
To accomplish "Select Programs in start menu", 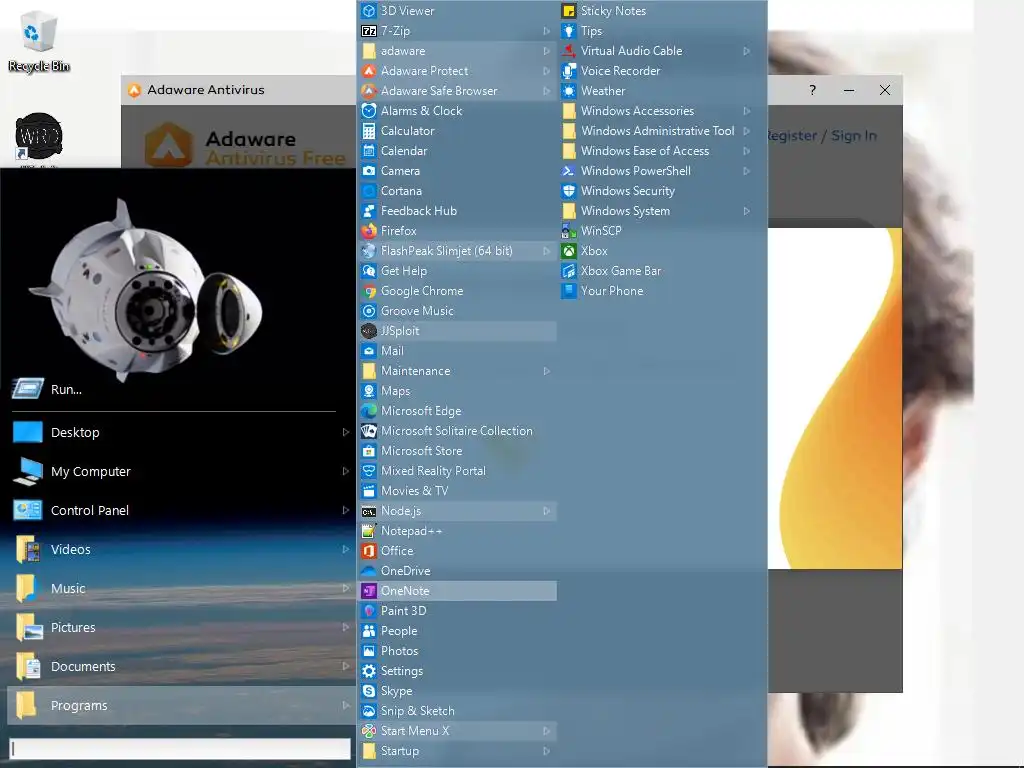I will point(182,705).
